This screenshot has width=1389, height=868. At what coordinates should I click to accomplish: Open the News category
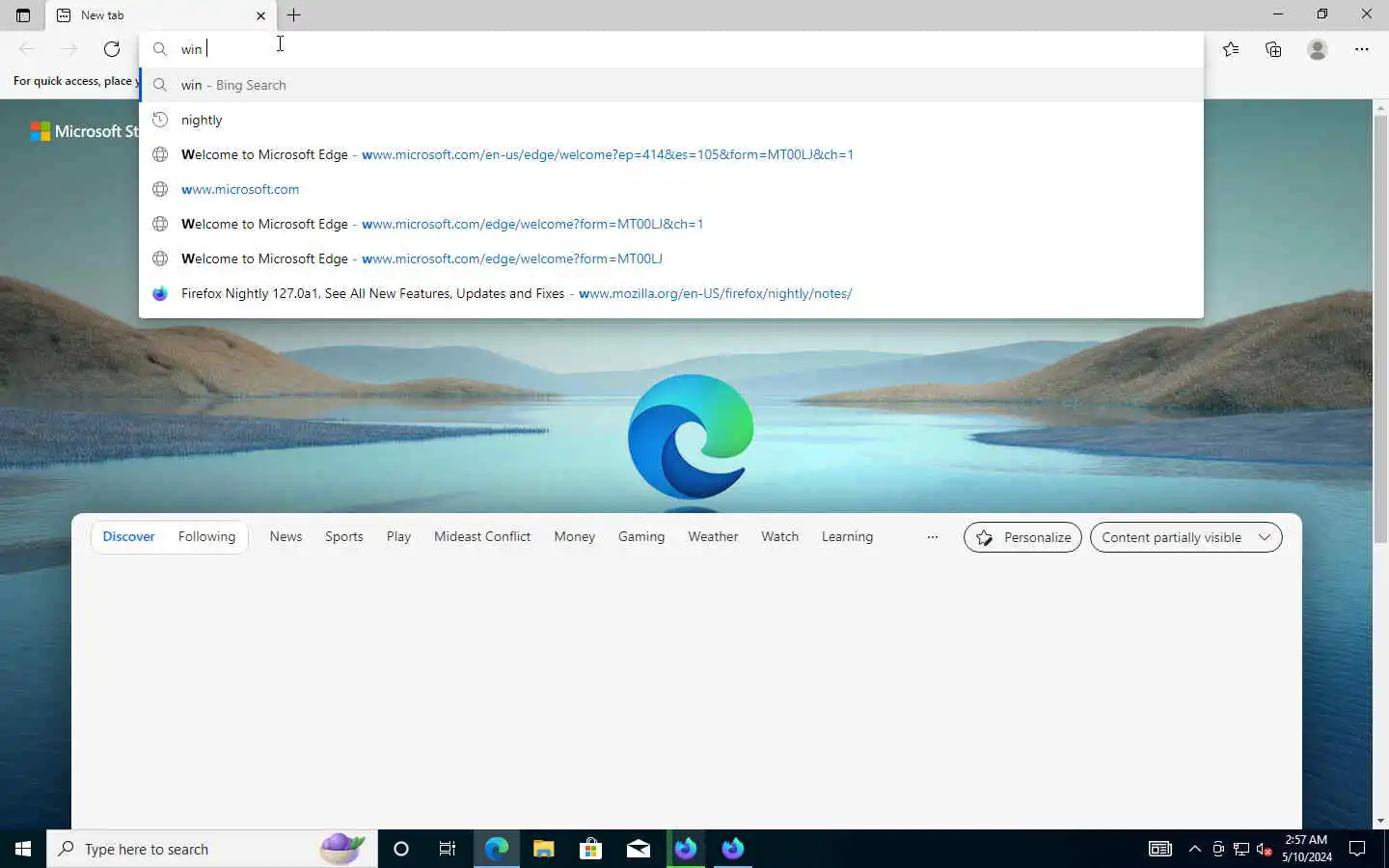tap(286, 537)
